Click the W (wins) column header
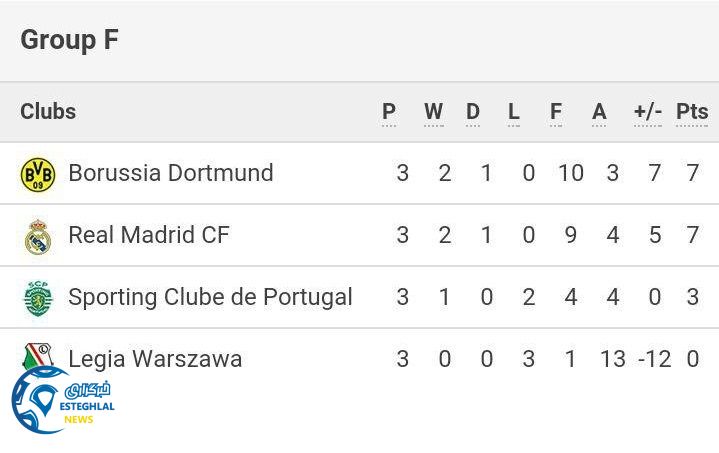This screenshot has height=453, width=719. [433, 112]
